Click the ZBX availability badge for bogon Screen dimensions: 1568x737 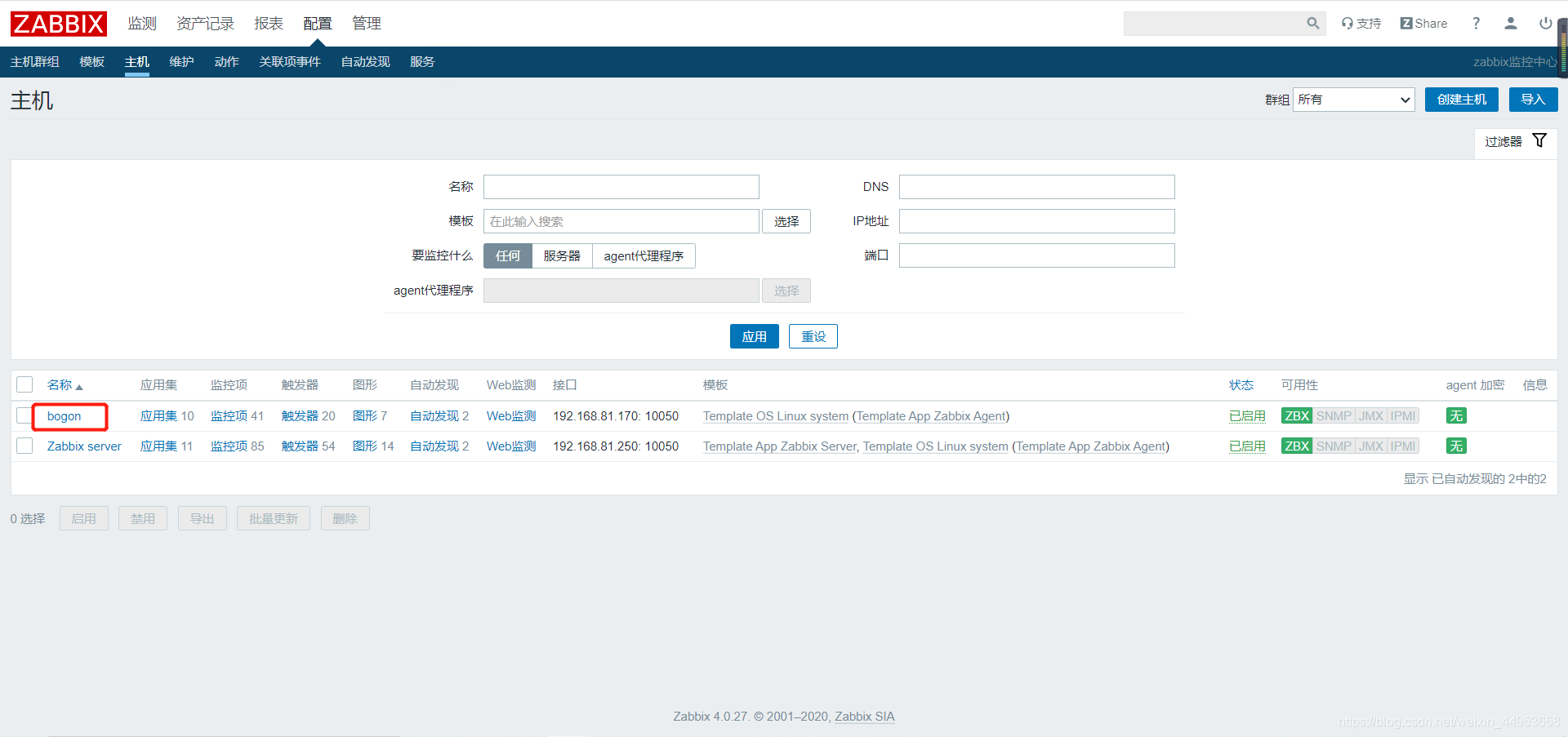pyautogui.click(x=1297, y=416)
